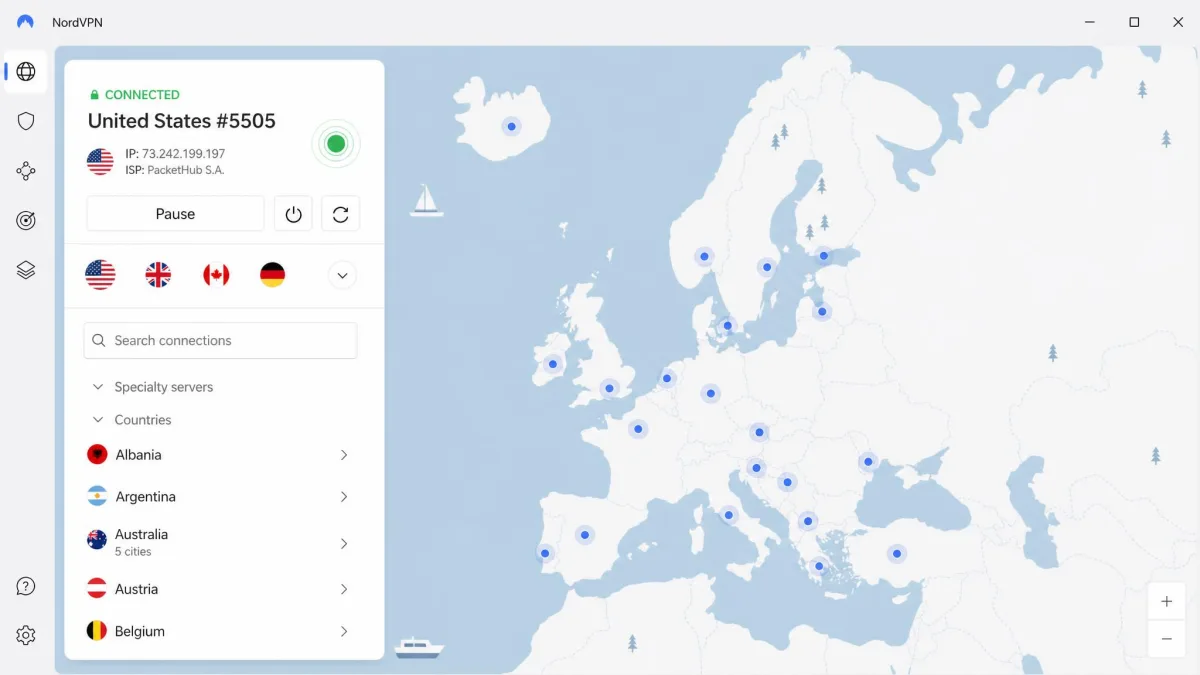Viewport: 1200px width, 675px height.
Task: Click the green connected status indicator
Action: coord(336,144)
